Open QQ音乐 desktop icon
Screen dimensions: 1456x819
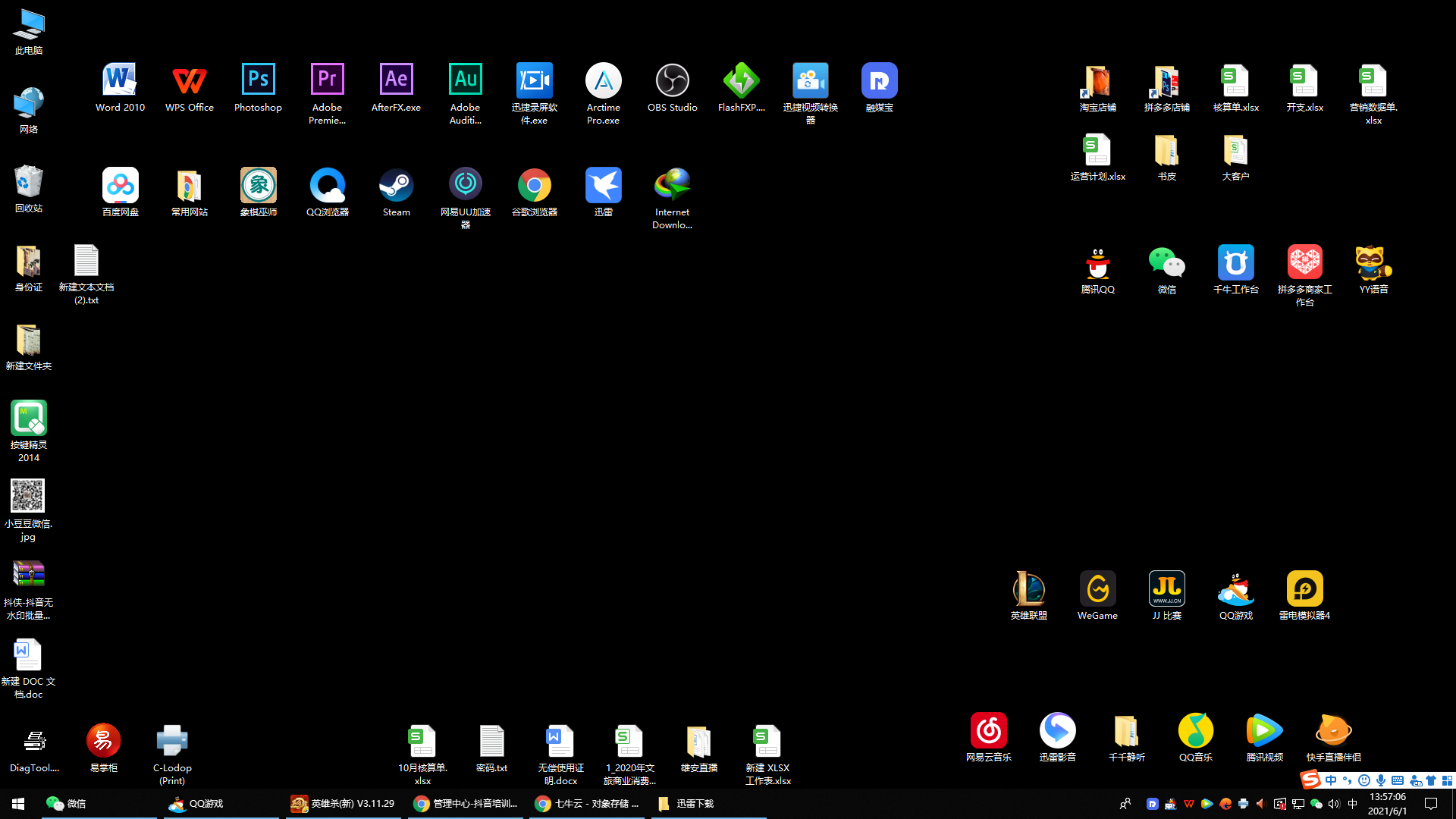point(1195,738)
